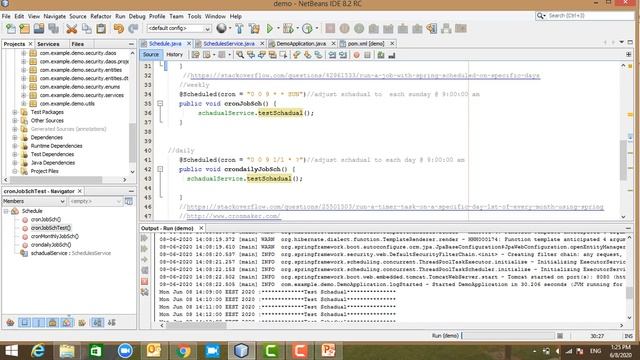Click the Find Selection magnifier editor icon

coord(240,55)
